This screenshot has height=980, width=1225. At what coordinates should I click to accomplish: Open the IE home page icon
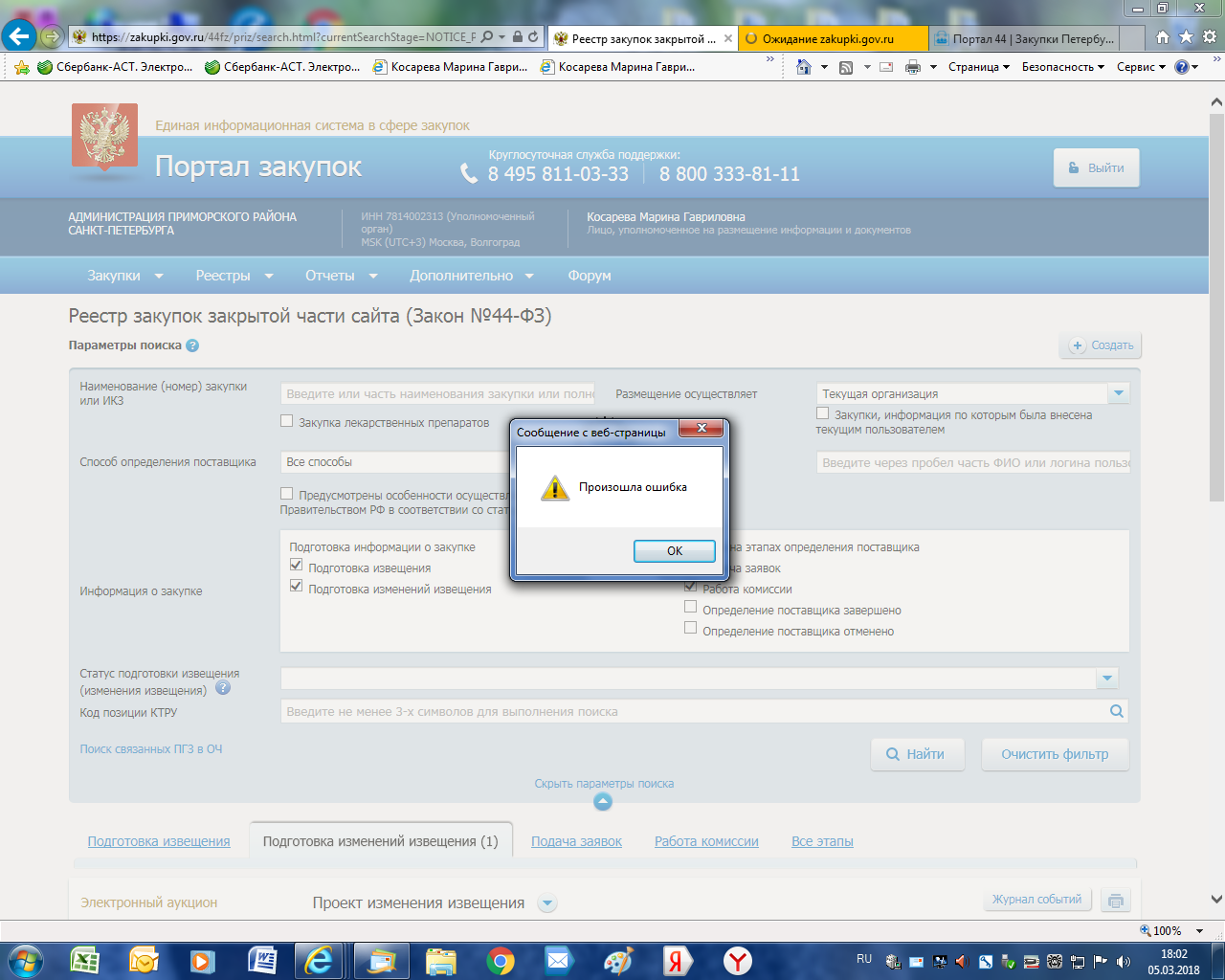tap(1163, 37)
